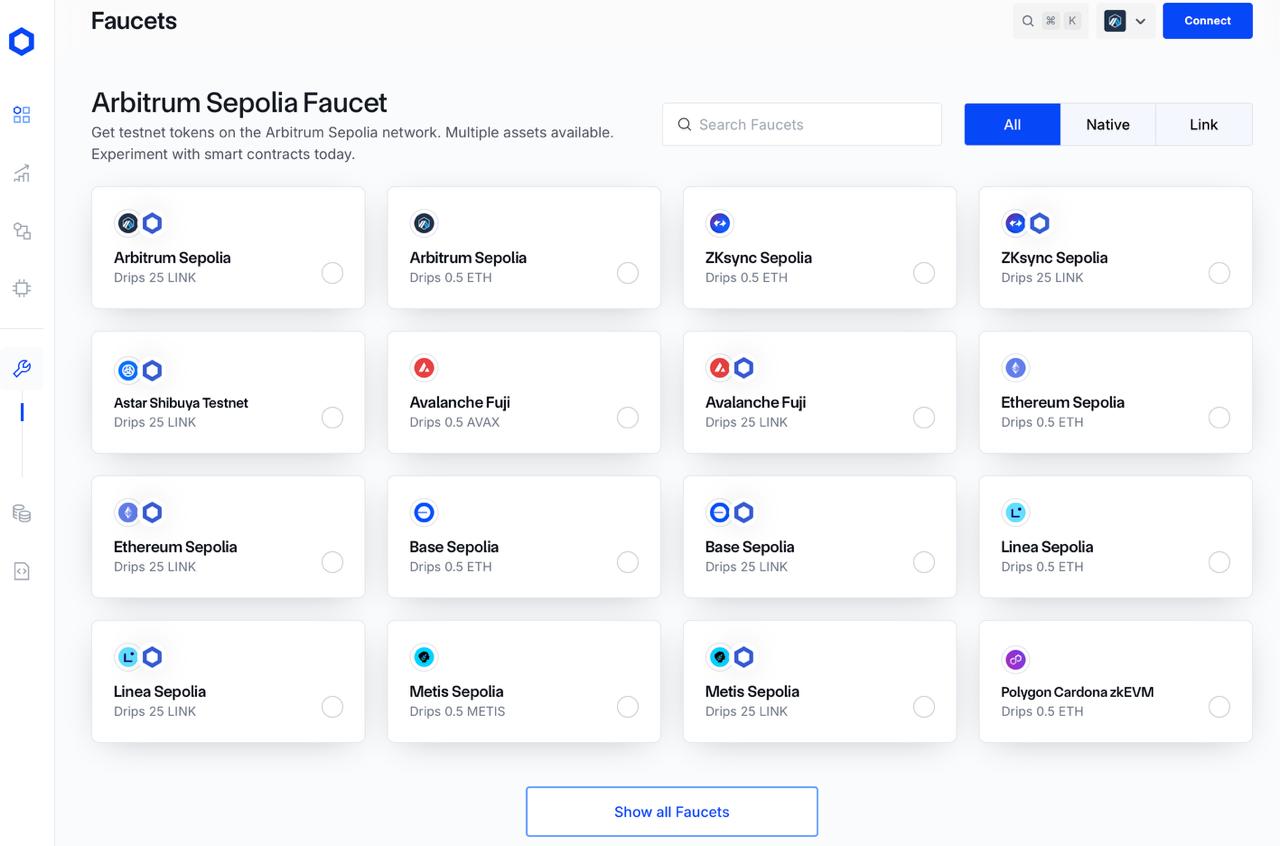Click the Connect wallet button
The image size is (1280, 846).
[1207, 21]
